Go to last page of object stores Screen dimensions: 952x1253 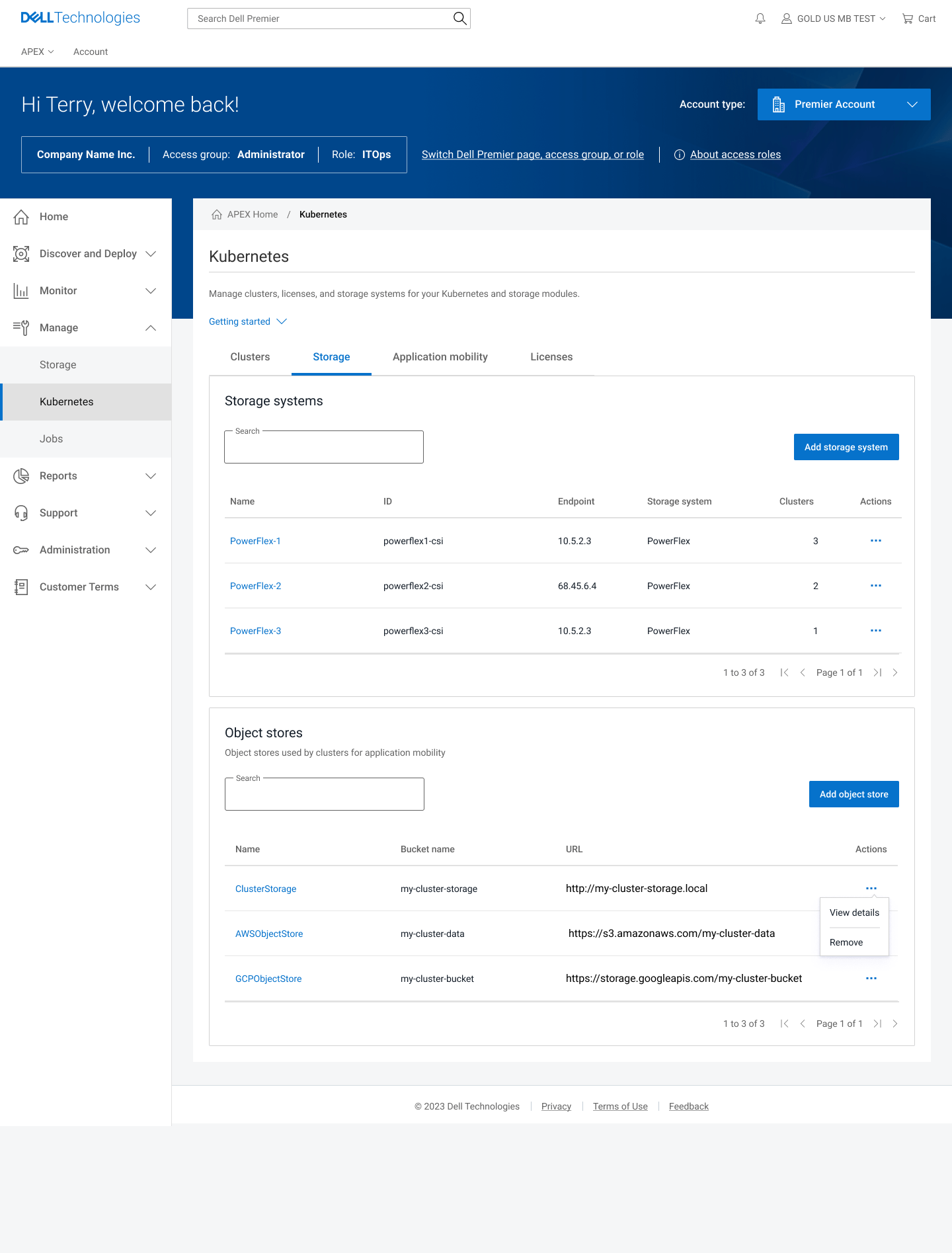pyautogui.click(x=877, y=1024)
